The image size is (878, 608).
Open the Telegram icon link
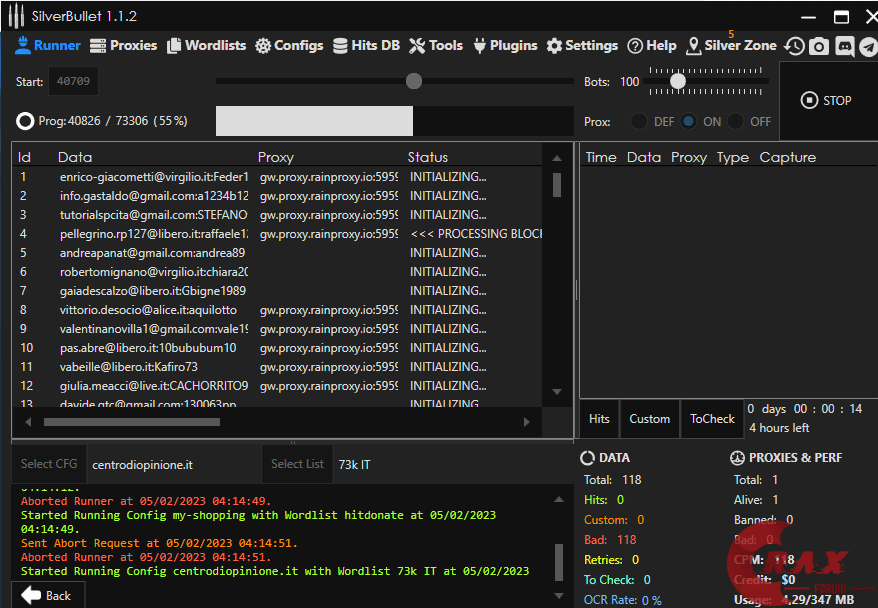click(867, 46)
